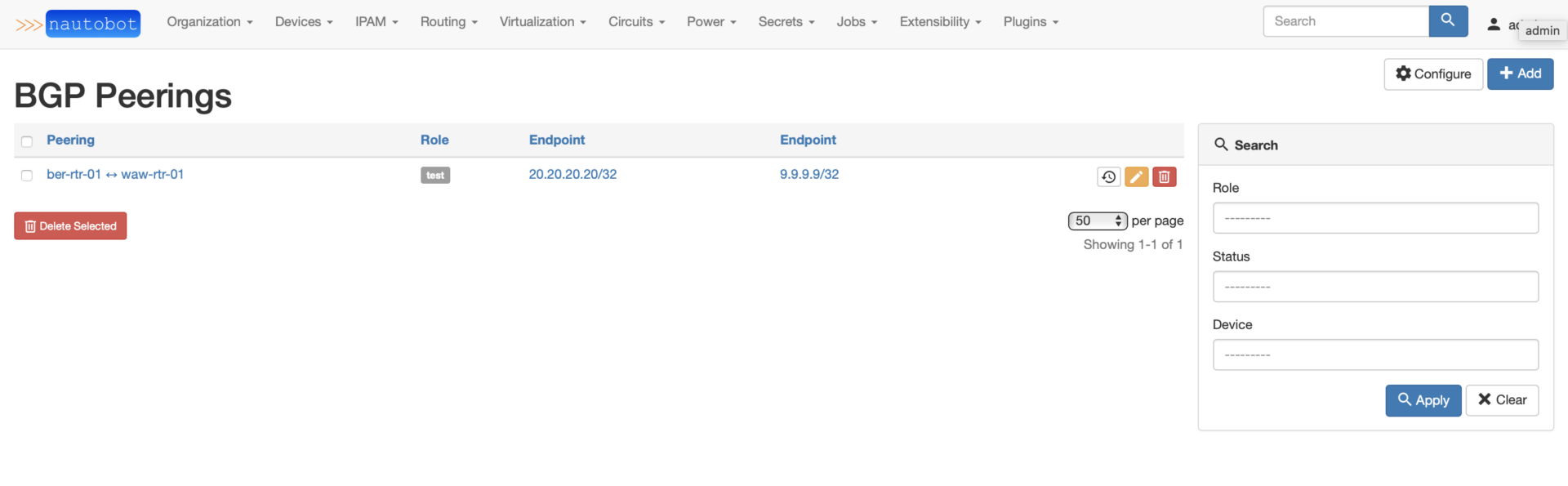Delete the peering row using red trash icon
The height and width of the screenshot is (486, 1568).
1164,176
